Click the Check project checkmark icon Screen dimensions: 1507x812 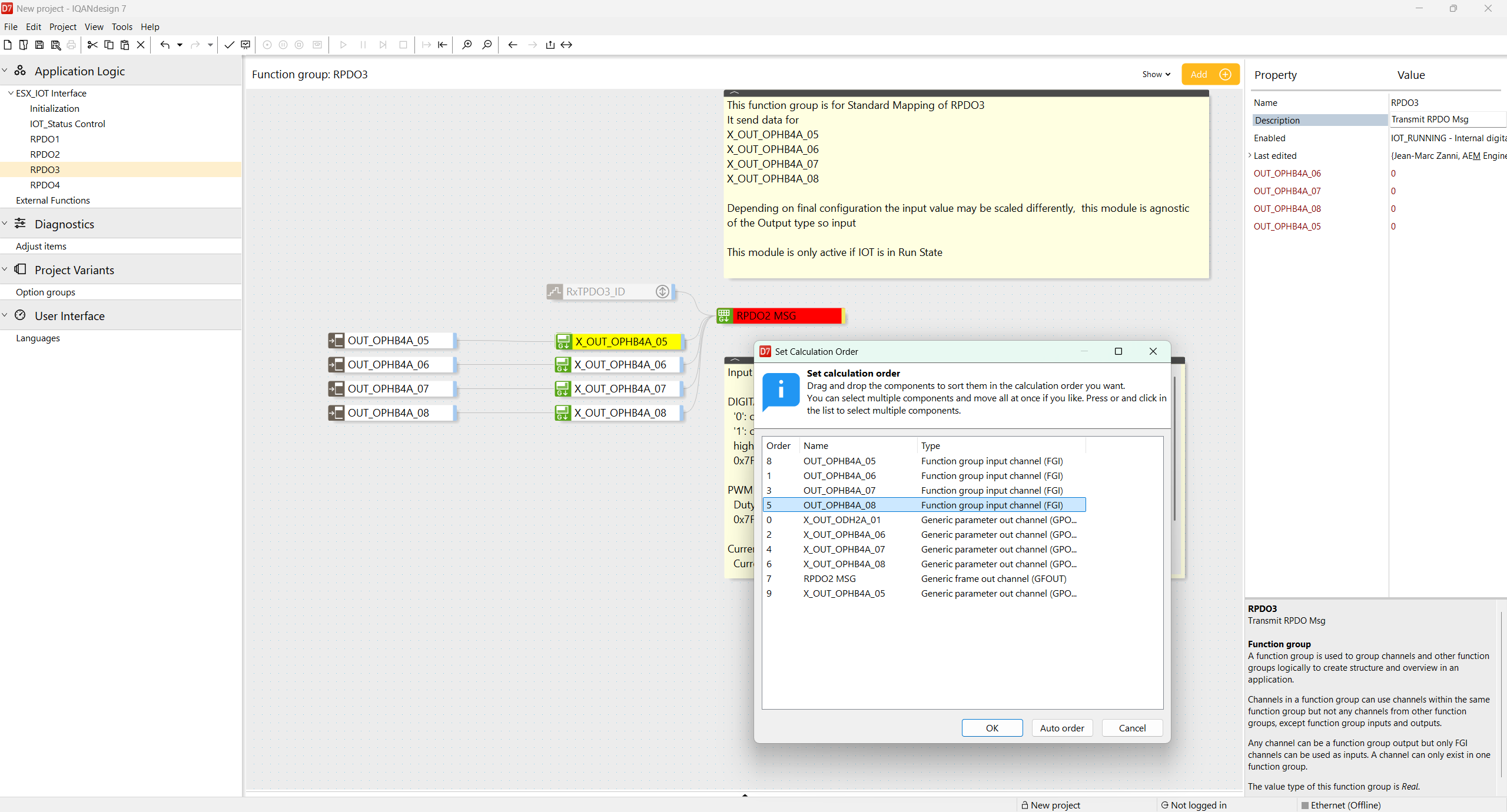(230, 45)
